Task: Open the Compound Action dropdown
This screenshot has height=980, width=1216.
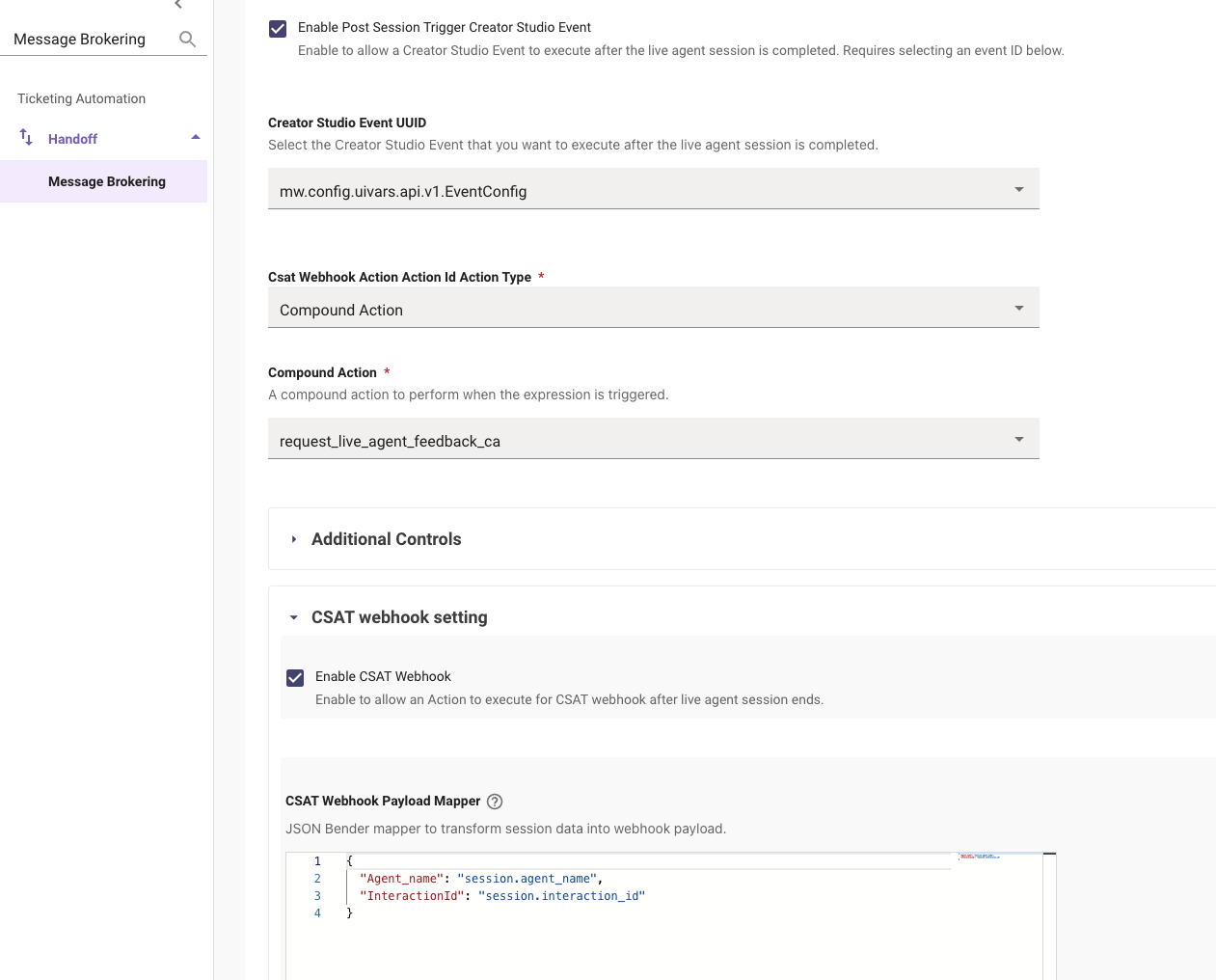Action: 653,440
